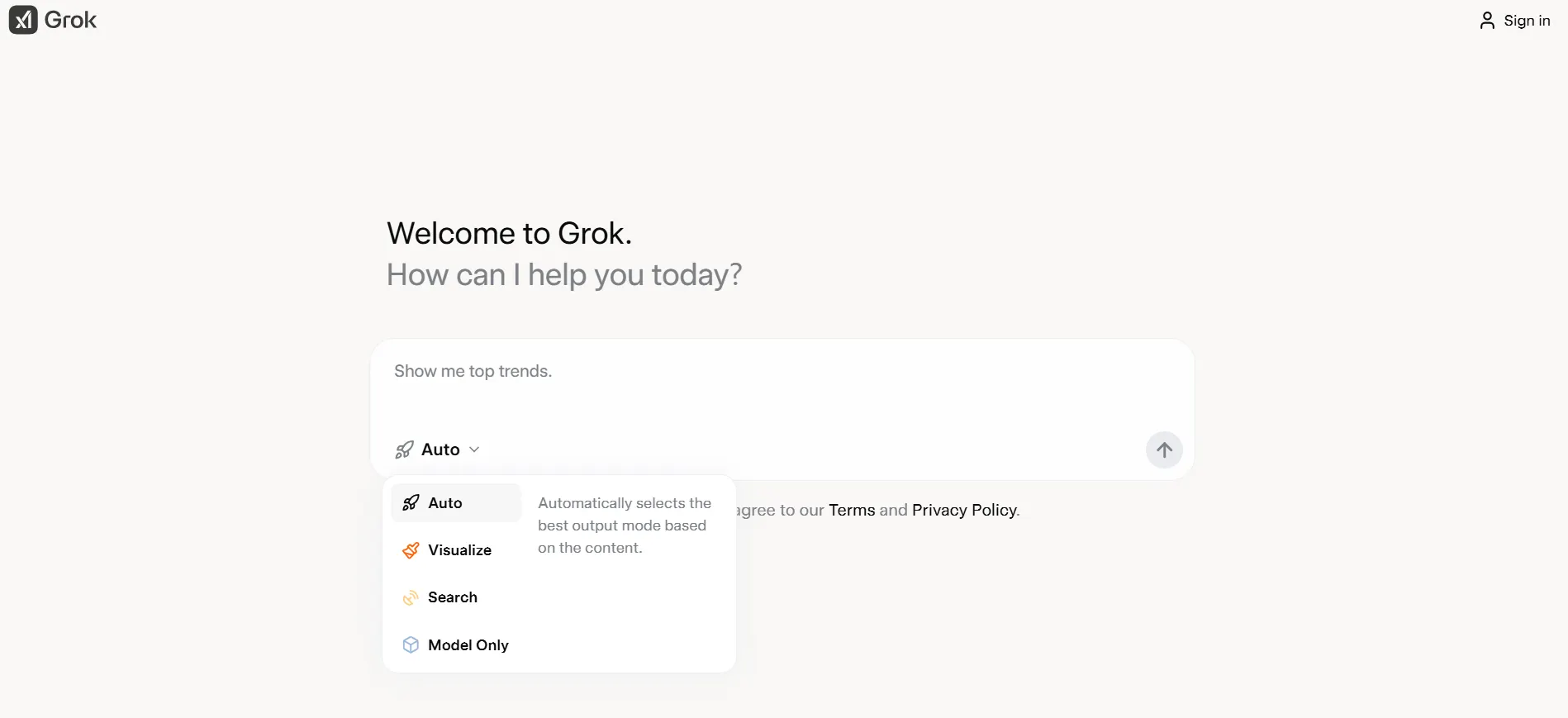Open the Privacy Policy link
This screenshot has height=718, width=1568.
click(x=964, y=510)
